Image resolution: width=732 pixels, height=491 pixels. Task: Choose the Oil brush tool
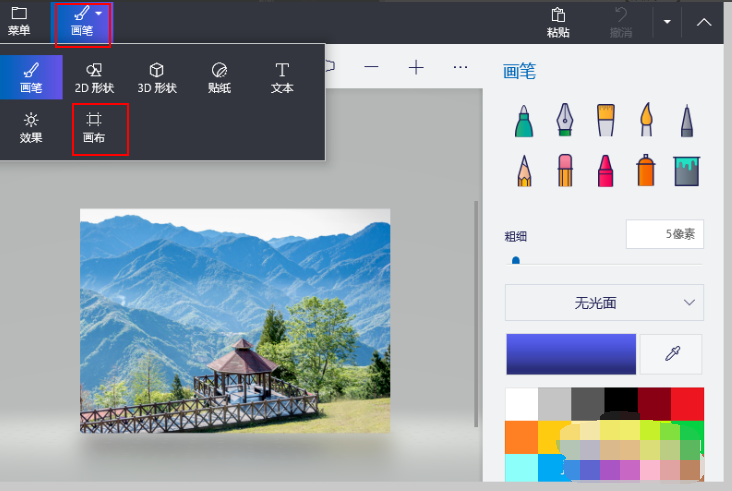(605, 120)
